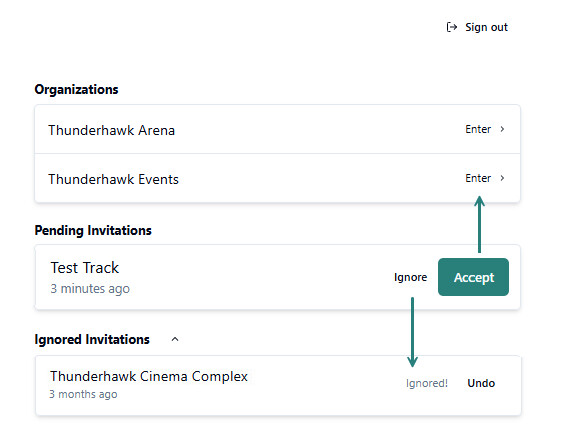Click the Pending Invitations heading
The image size is (568, 424).
93,230
